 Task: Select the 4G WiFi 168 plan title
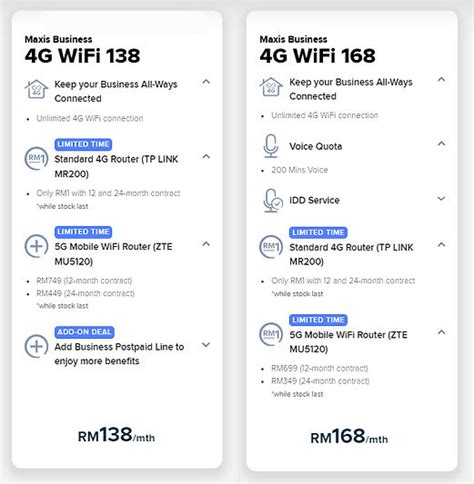click(317, 56)
